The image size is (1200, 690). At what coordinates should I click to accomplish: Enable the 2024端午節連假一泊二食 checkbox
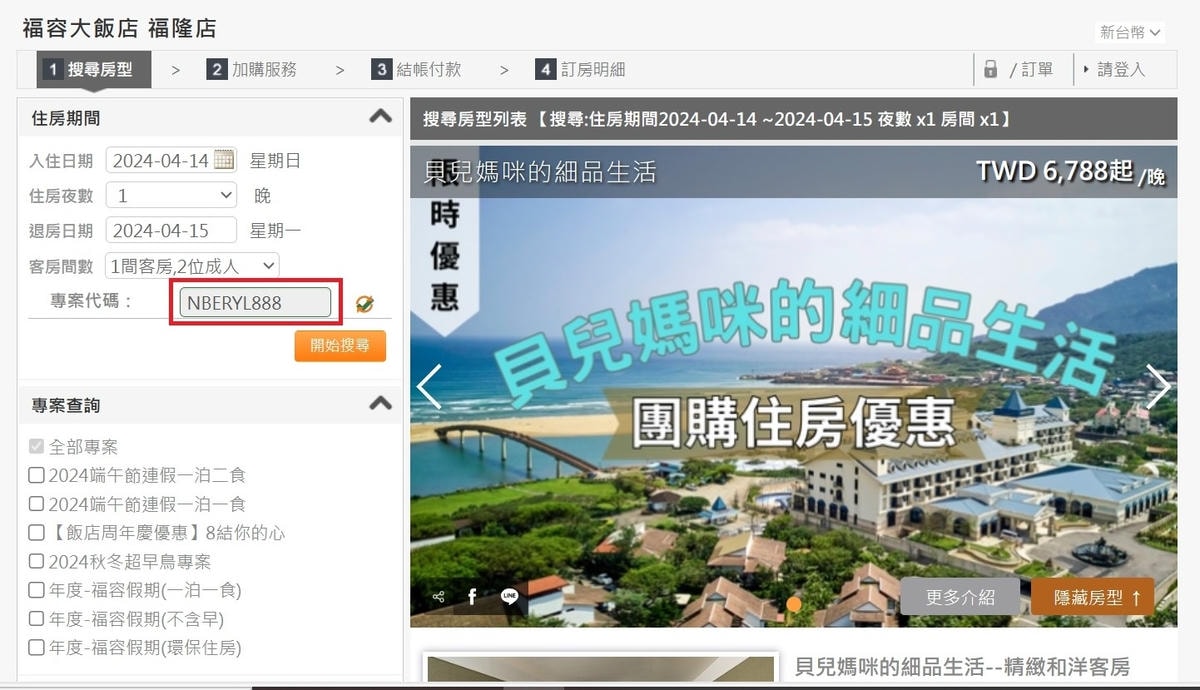(x=37, y=475)
